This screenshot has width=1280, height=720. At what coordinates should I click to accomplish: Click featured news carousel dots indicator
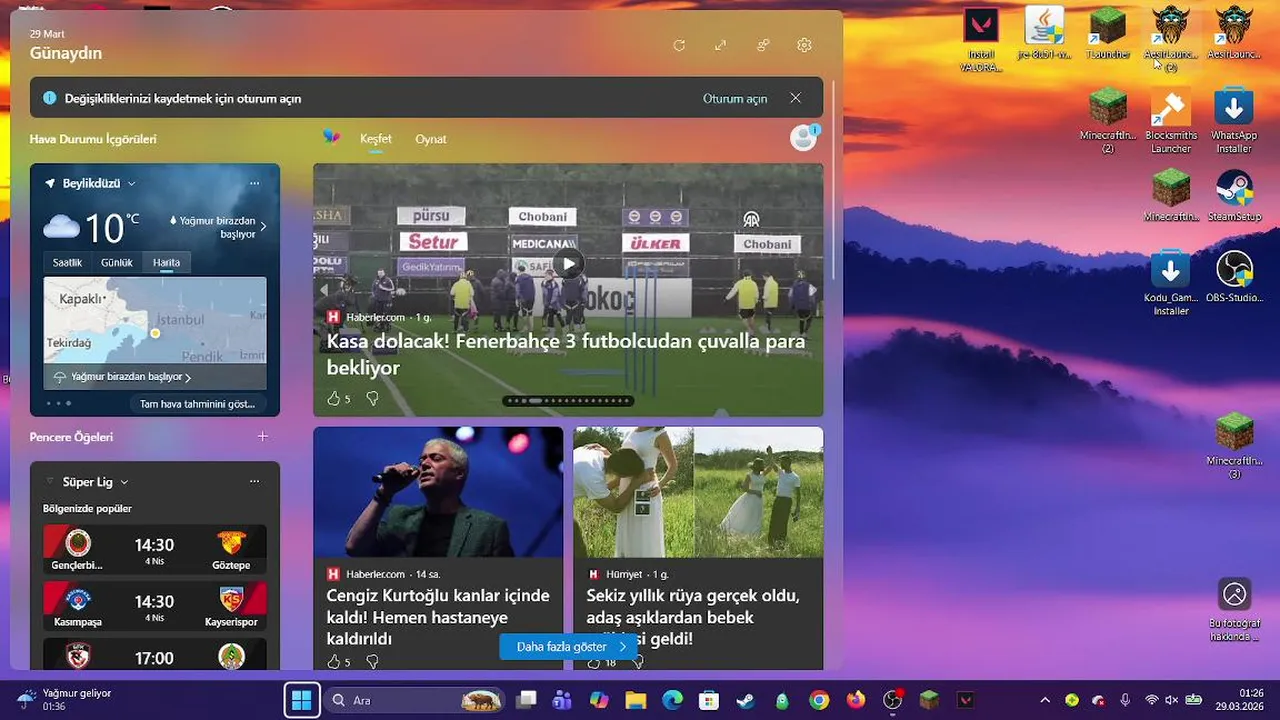569,401
